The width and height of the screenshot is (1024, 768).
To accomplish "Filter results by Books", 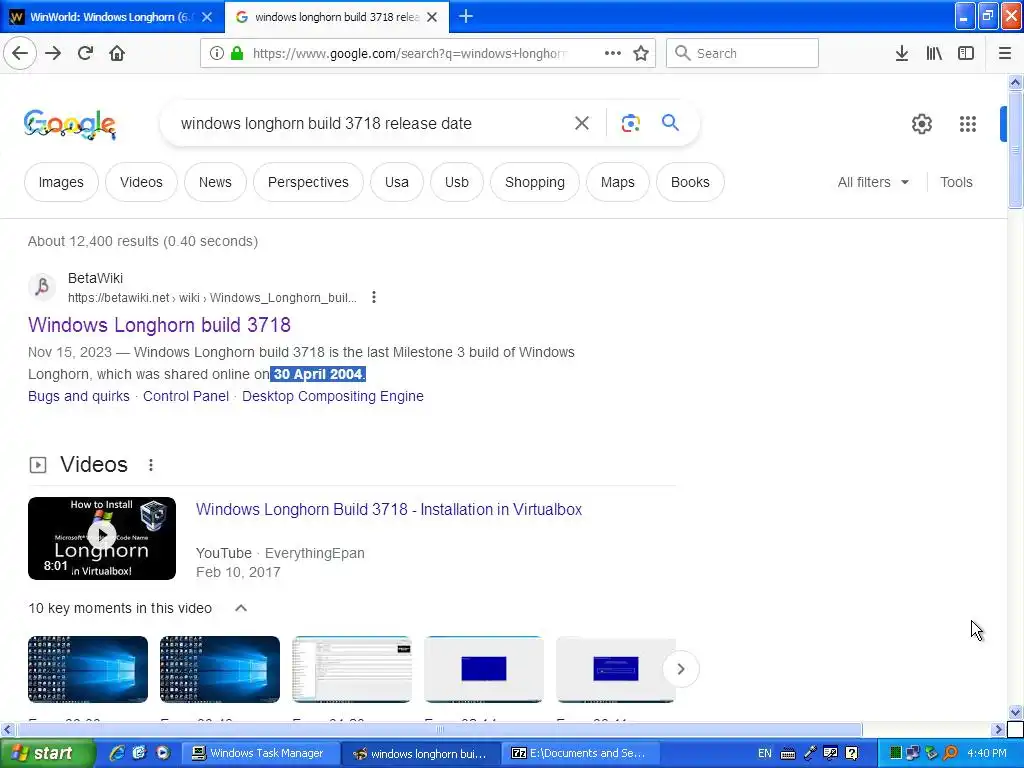I will (690, 182).
